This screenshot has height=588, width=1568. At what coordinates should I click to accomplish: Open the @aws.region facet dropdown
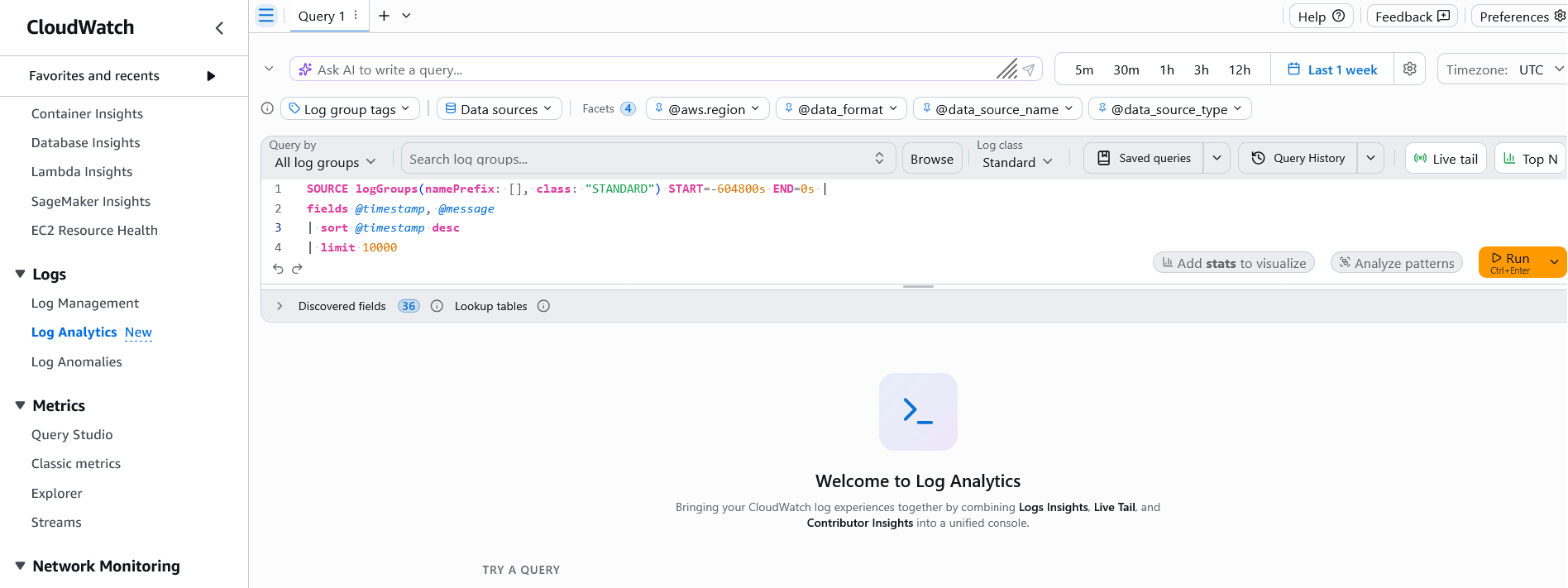click(708, 108)
